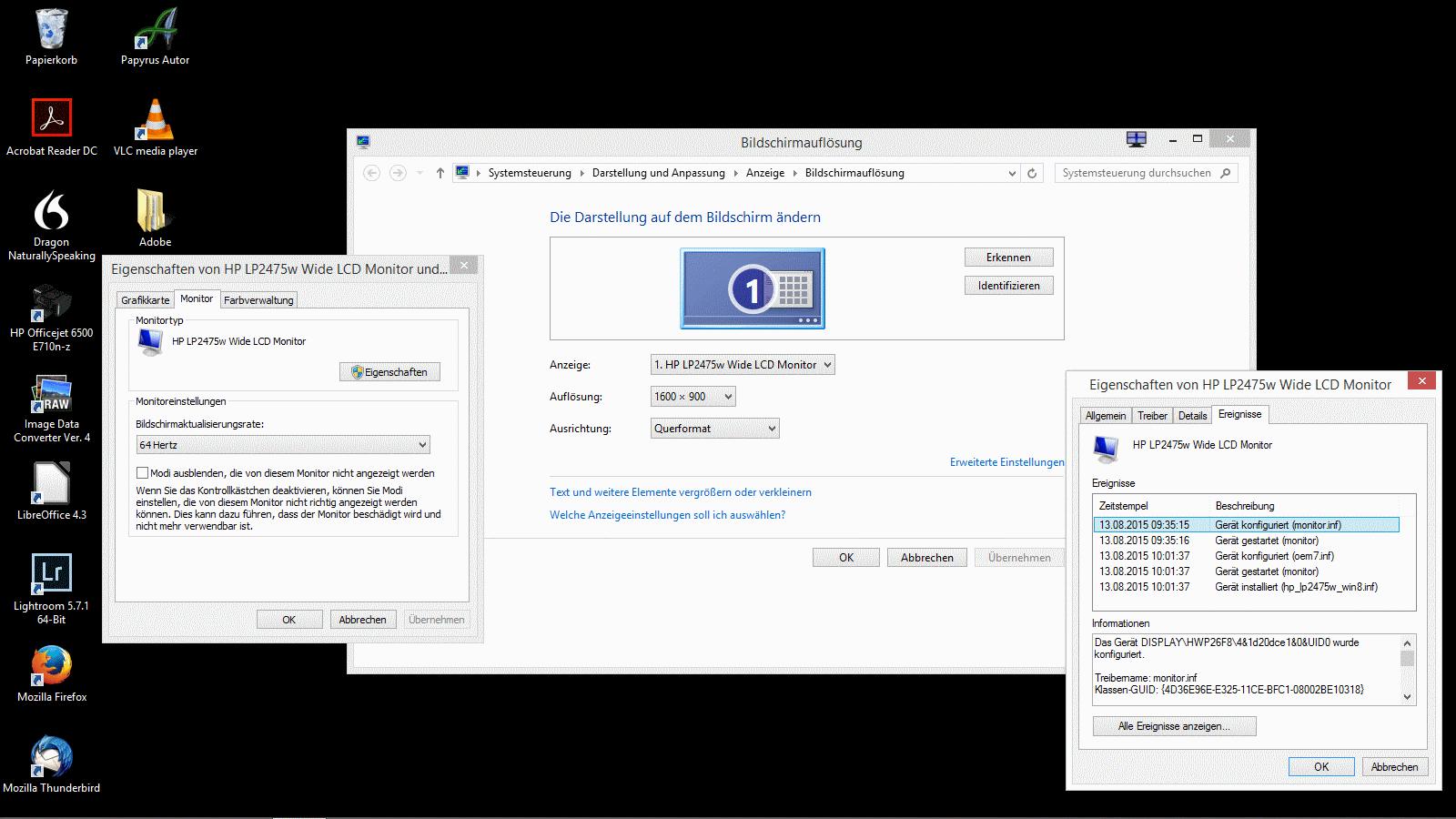Click the monitor icon under Monitortyp
Viewport: 1456px width, 819px height.
click(x=150, y=342)
